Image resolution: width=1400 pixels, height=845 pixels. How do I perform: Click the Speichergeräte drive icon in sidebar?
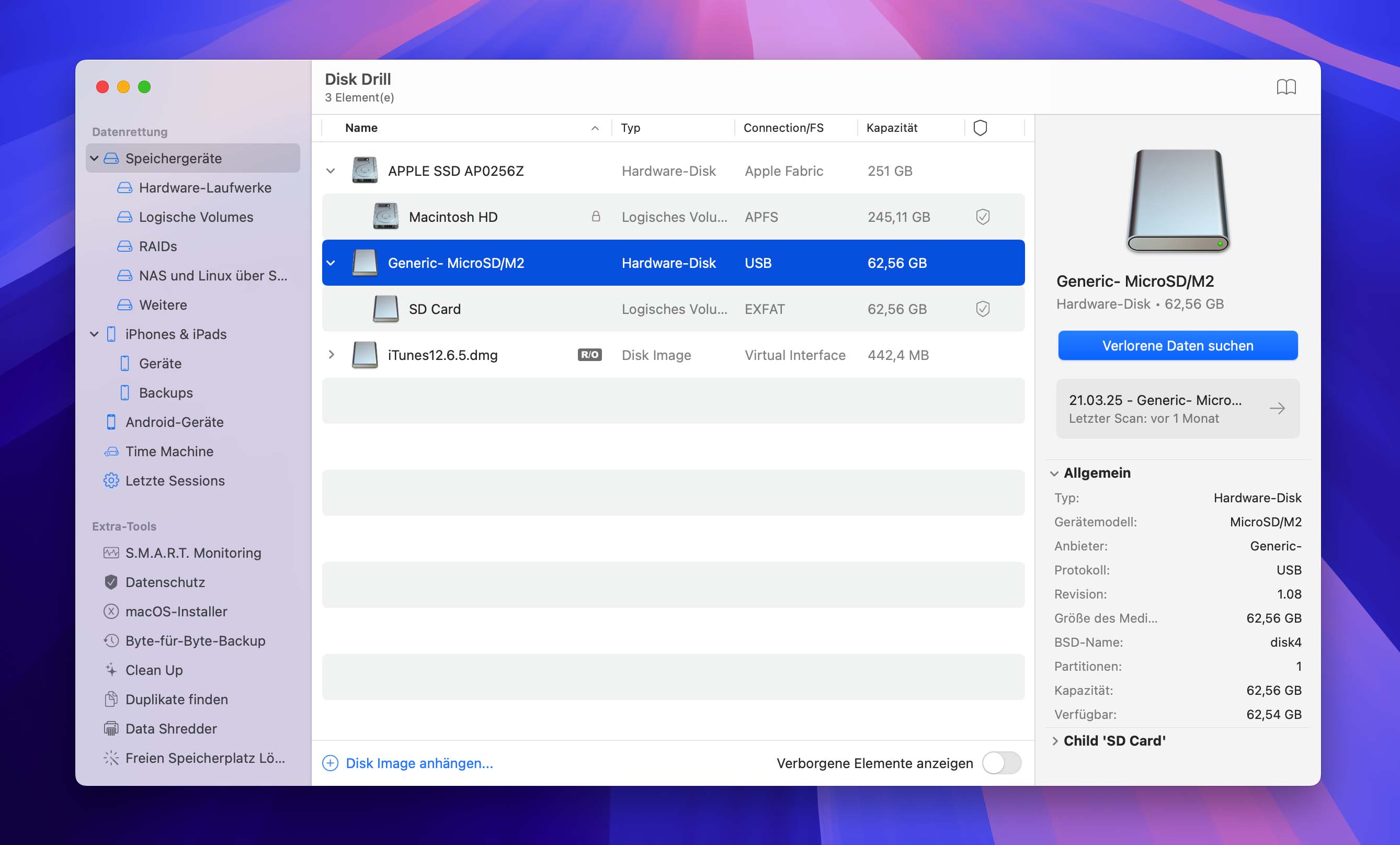coord(111,158)
